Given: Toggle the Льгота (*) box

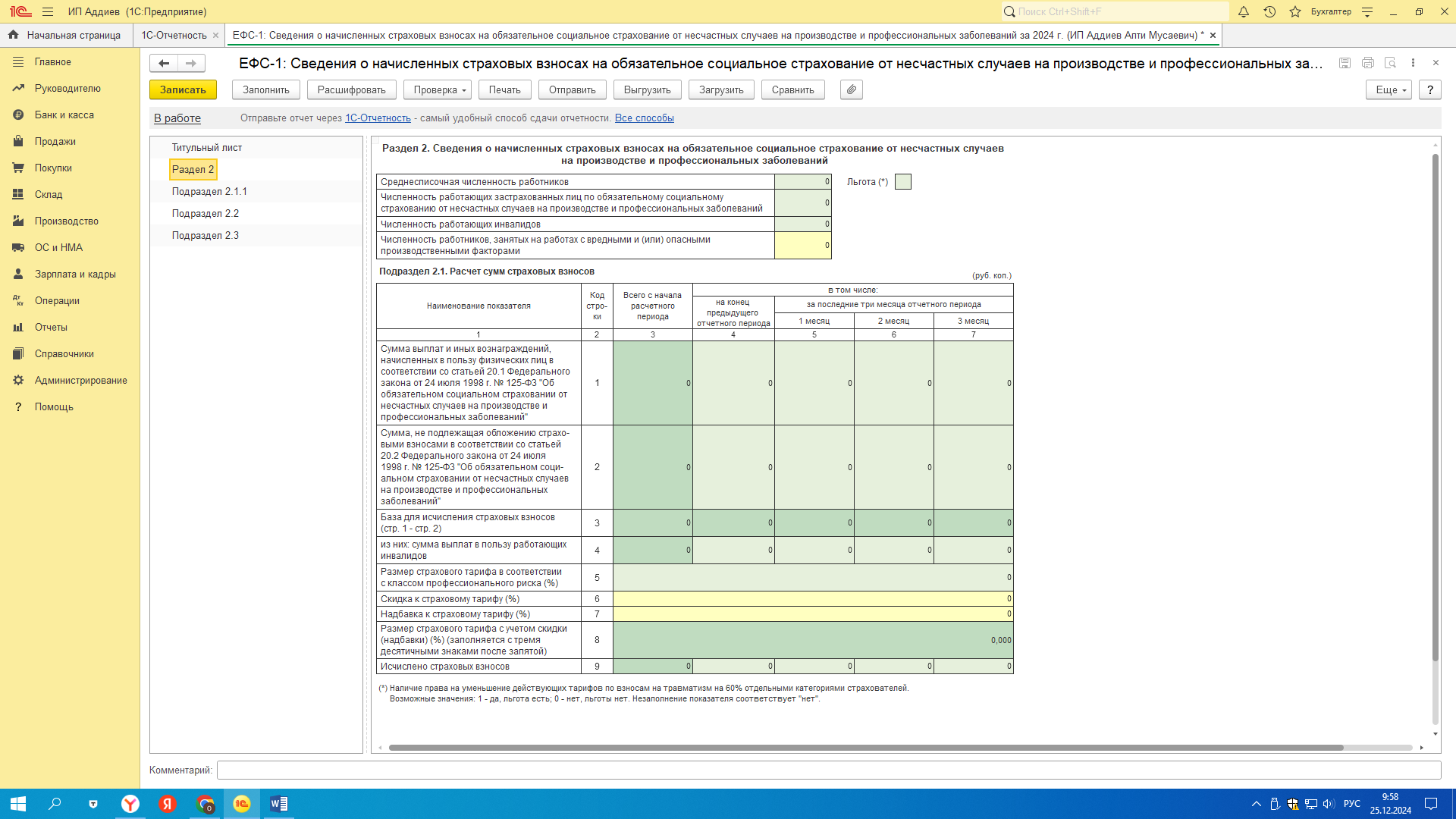Looking at the screenshot, I should (902, 182).
